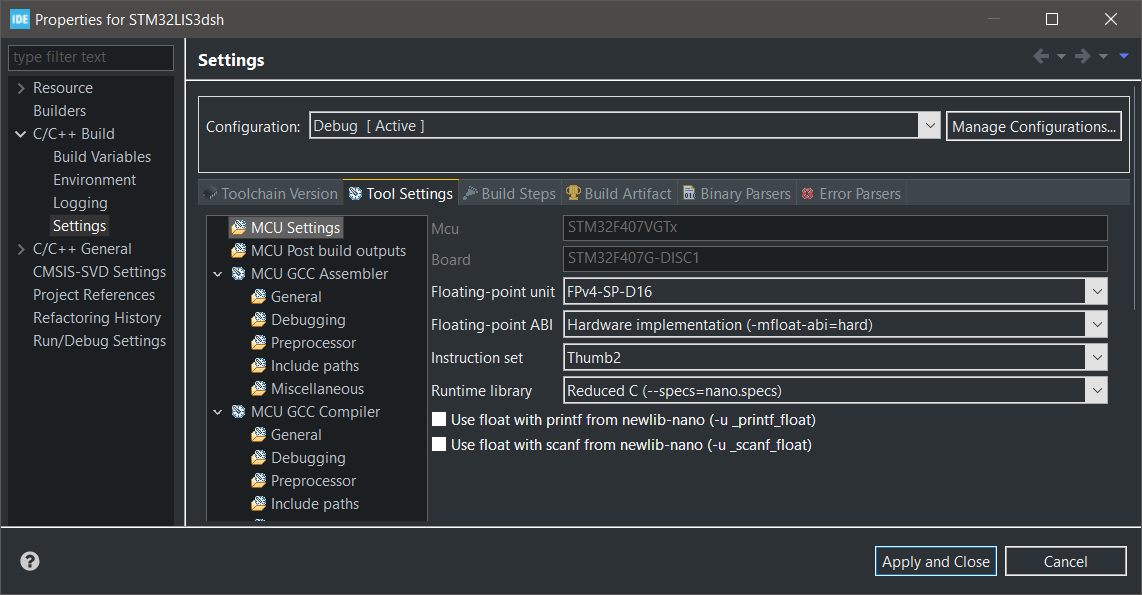Screen dimensions: 1142x595
Task: Click the Cancel button
Action: pos(1066,561)
